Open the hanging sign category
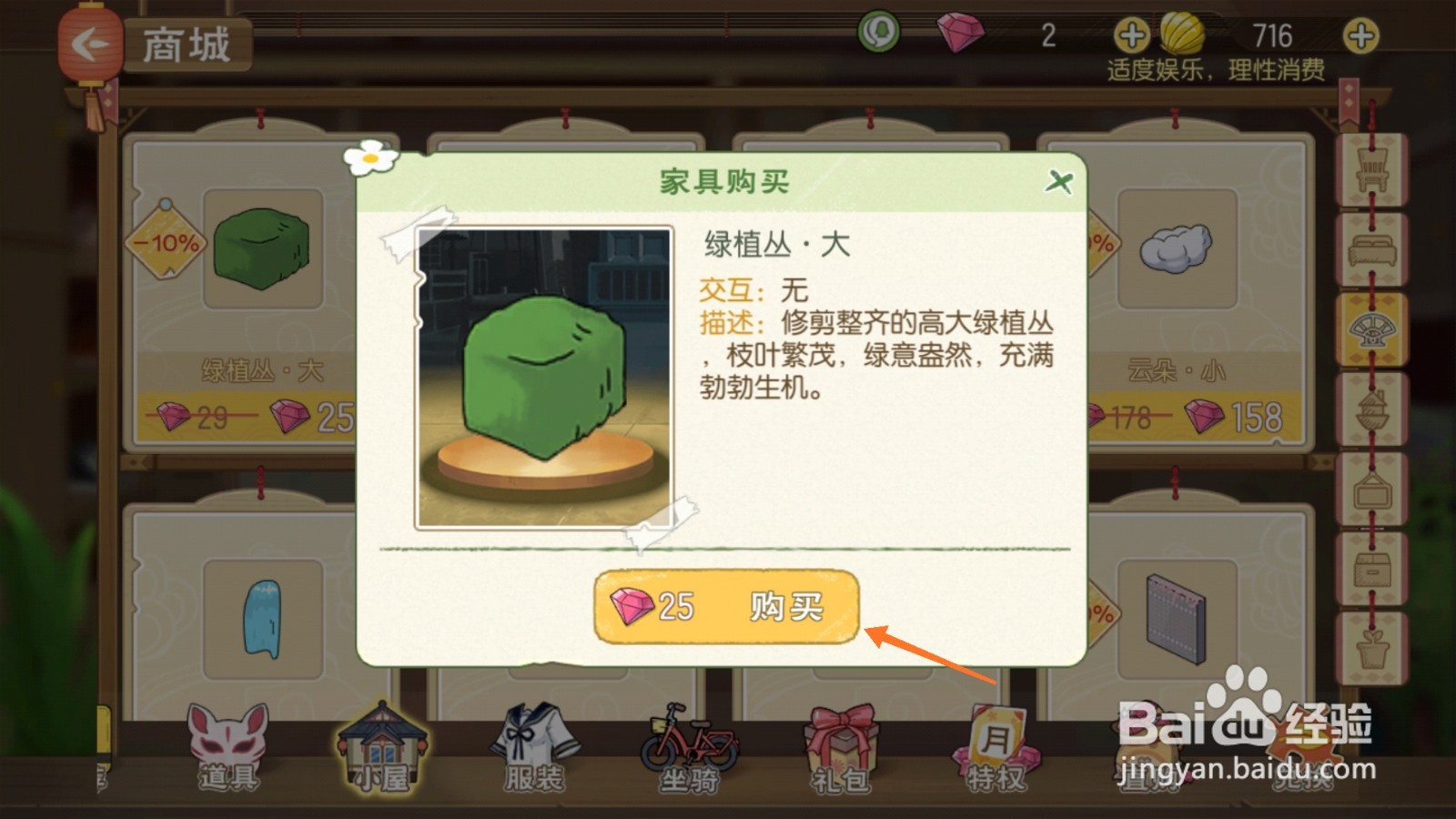The height and width of the screenshot is (819, 1456). (x=1371, y=490)
